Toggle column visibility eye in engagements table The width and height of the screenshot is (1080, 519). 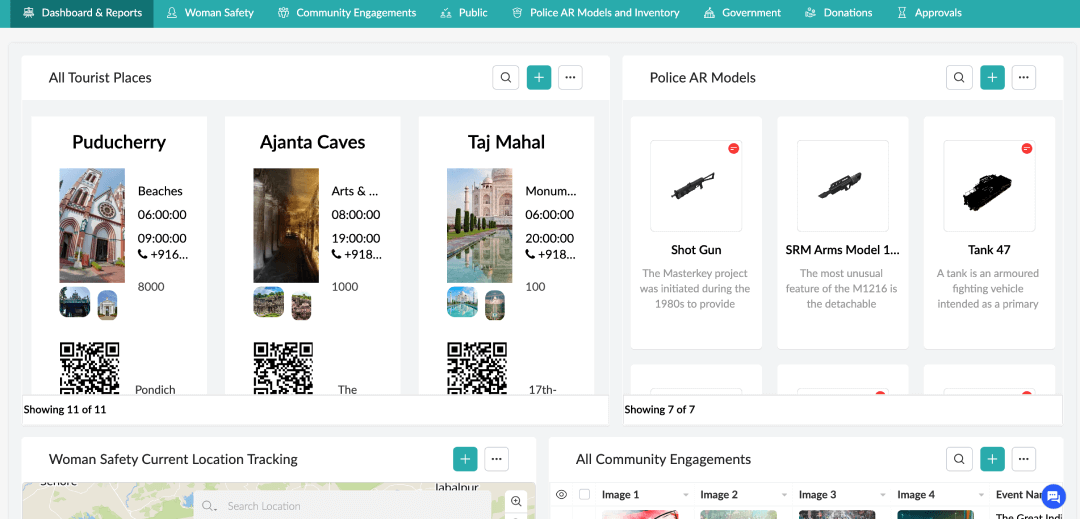[561, 494]
